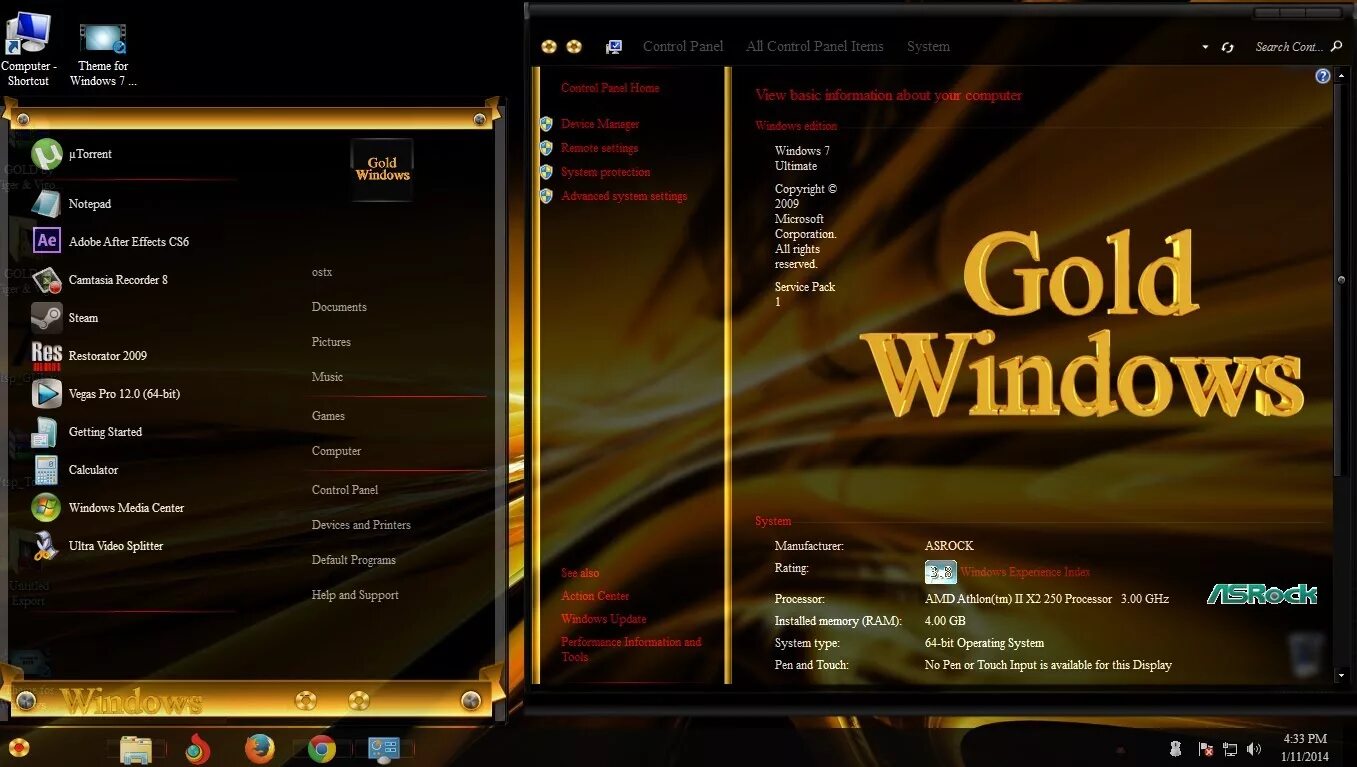Screen dimensions: 1357x767
Task: Select 'All Control Panel Items' in the breadcrumb
Action: pos(814,46)
